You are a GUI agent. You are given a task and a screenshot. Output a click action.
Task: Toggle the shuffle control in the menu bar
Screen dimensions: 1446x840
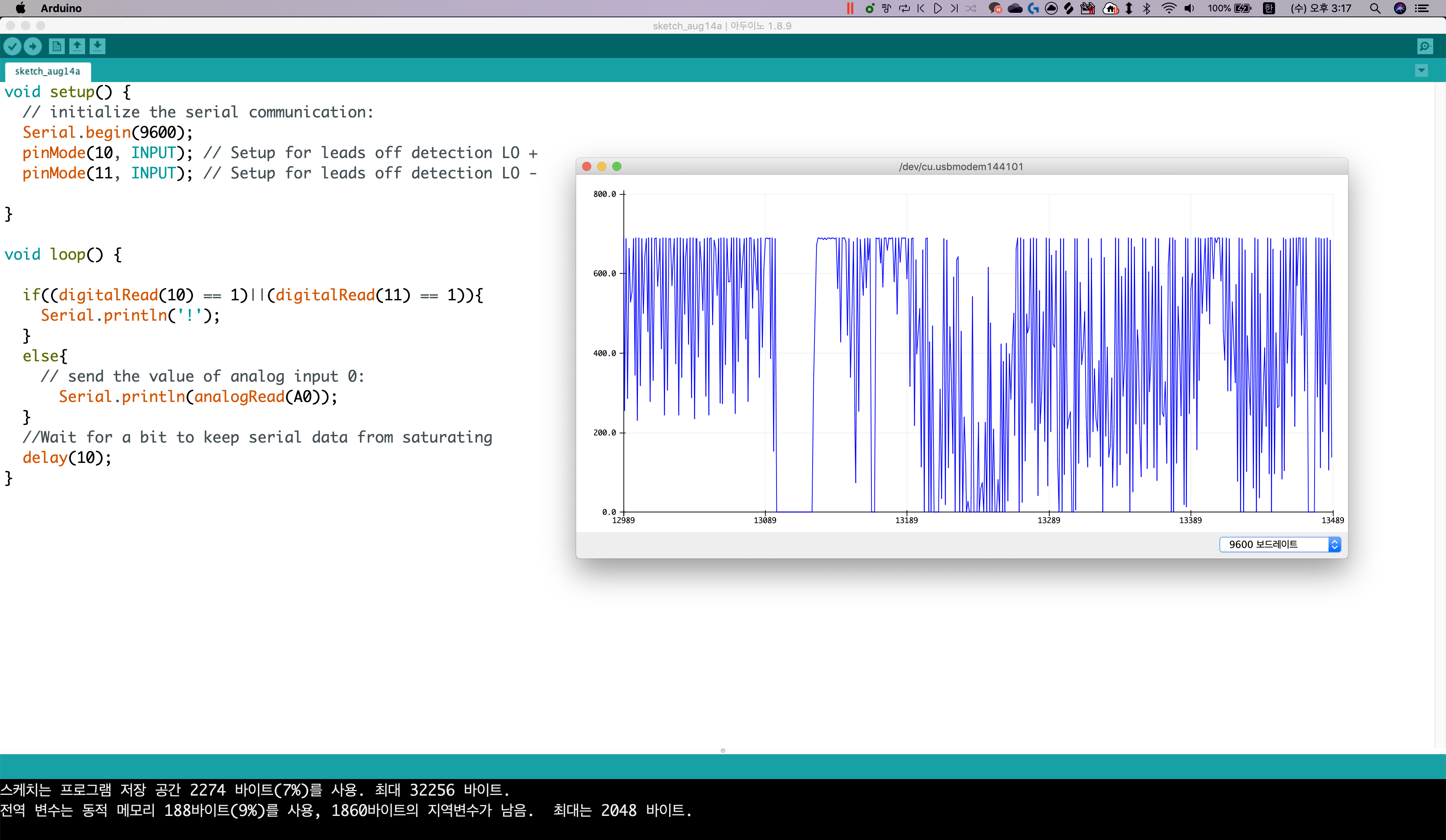971,8
